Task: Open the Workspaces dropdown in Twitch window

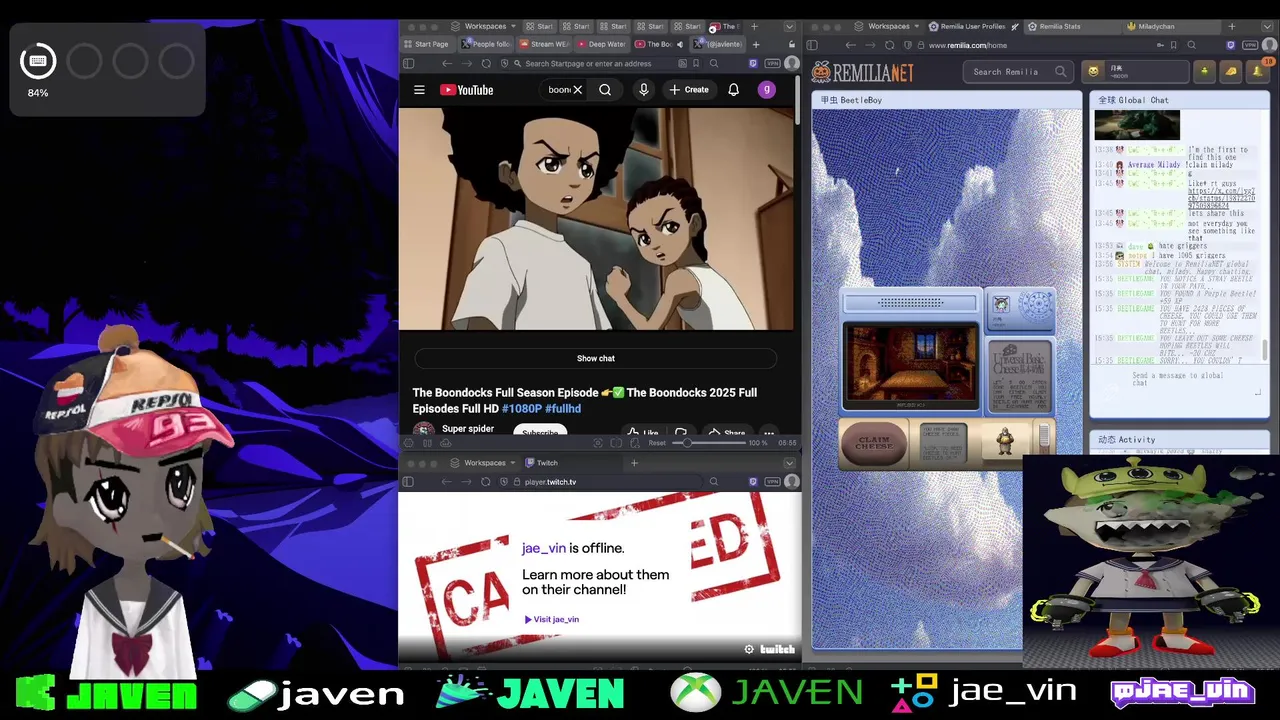Action: (483, 463)
